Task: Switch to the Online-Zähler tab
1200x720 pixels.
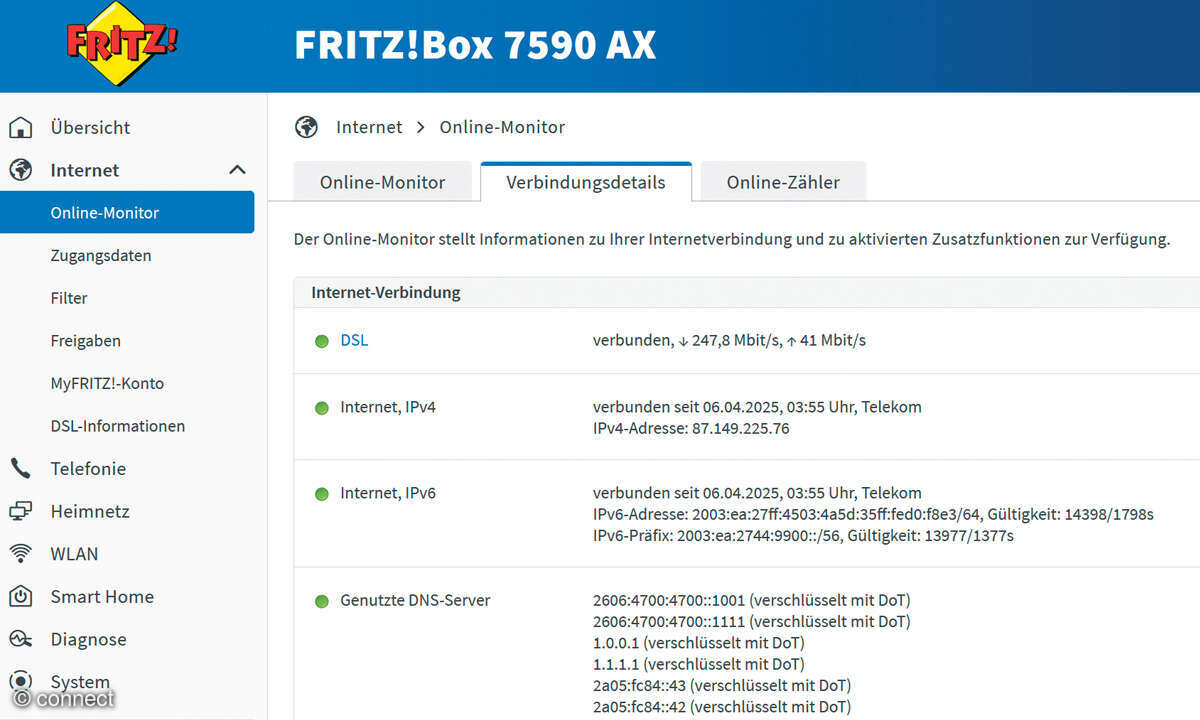Action: coord(783,182)
